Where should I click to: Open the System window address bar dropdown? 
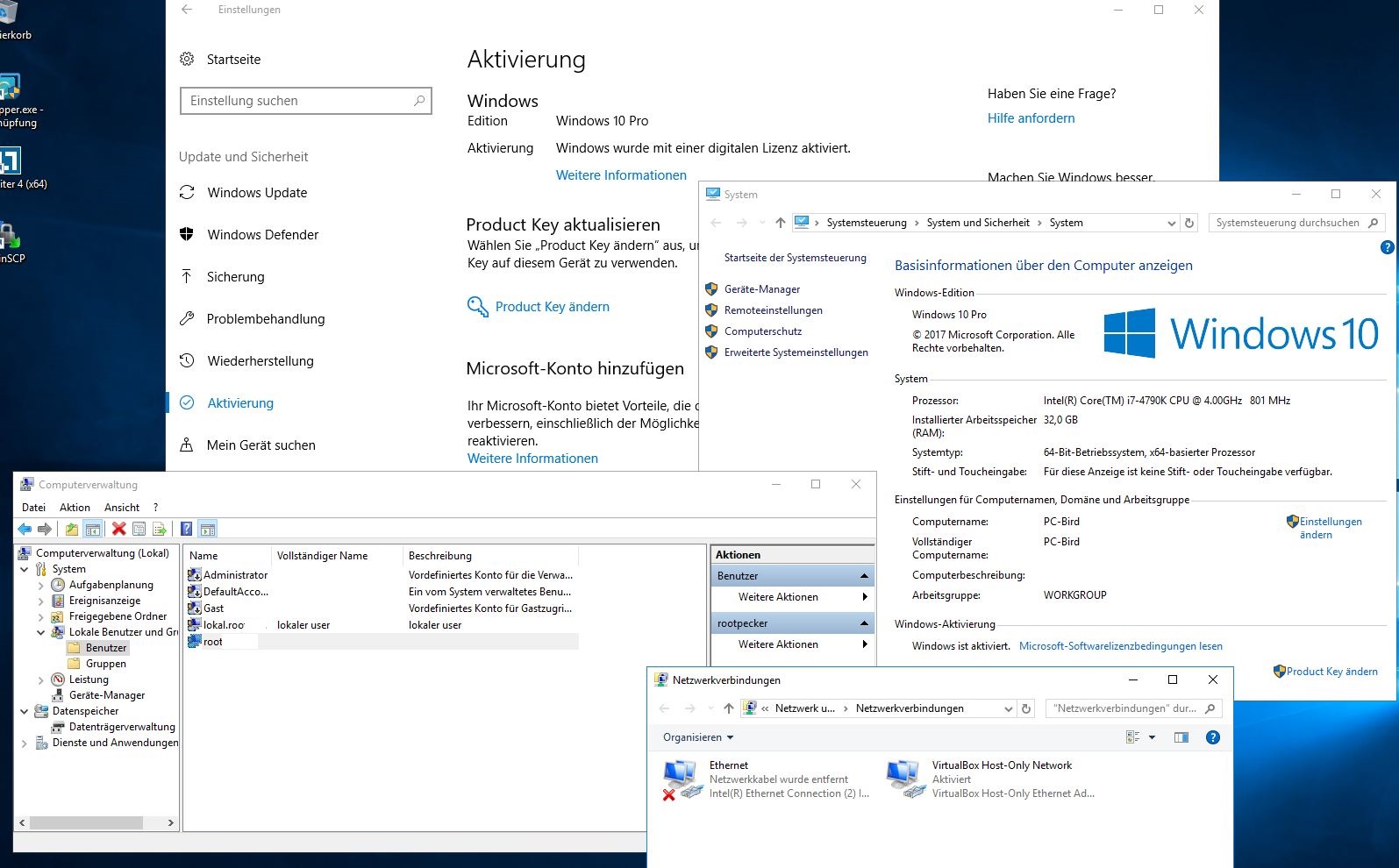tap(1171, 223)
